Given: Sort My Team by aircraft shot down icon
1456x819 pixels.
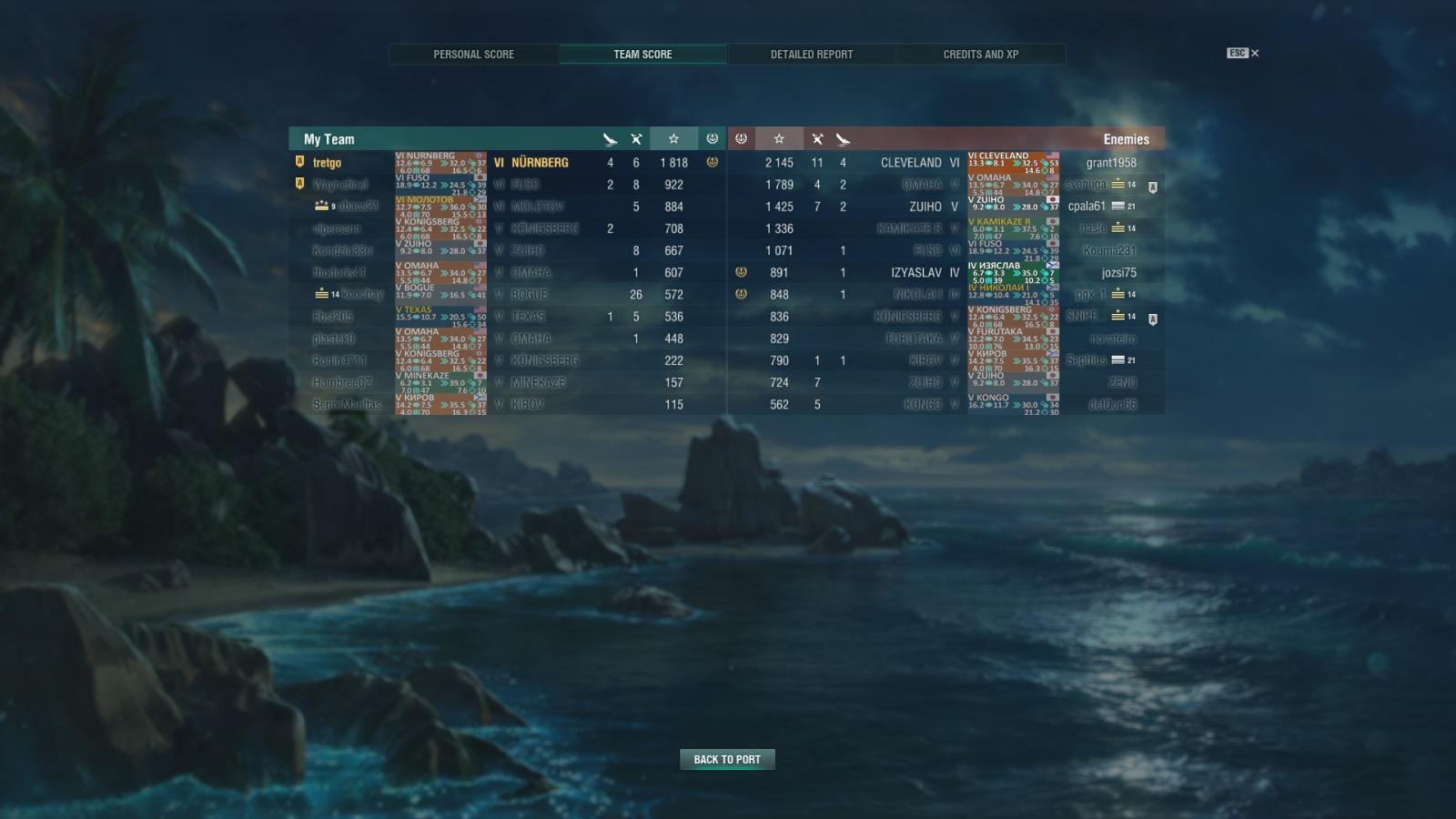Looking at the screenshot, I should (636, 139).
